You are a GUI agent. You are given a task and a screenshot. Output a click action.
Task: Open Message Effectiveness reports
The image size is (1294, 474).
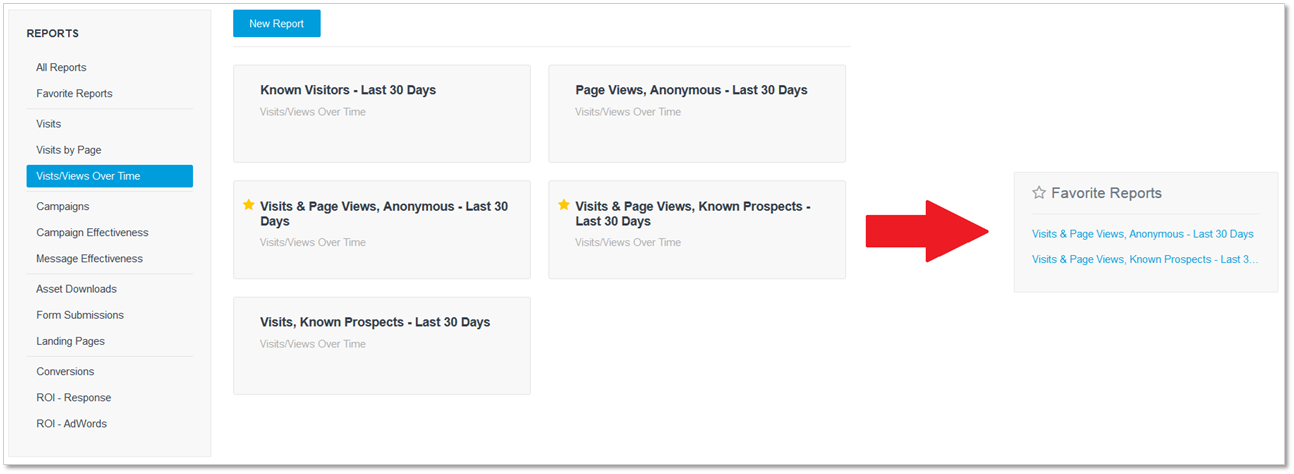pos(90,259)
